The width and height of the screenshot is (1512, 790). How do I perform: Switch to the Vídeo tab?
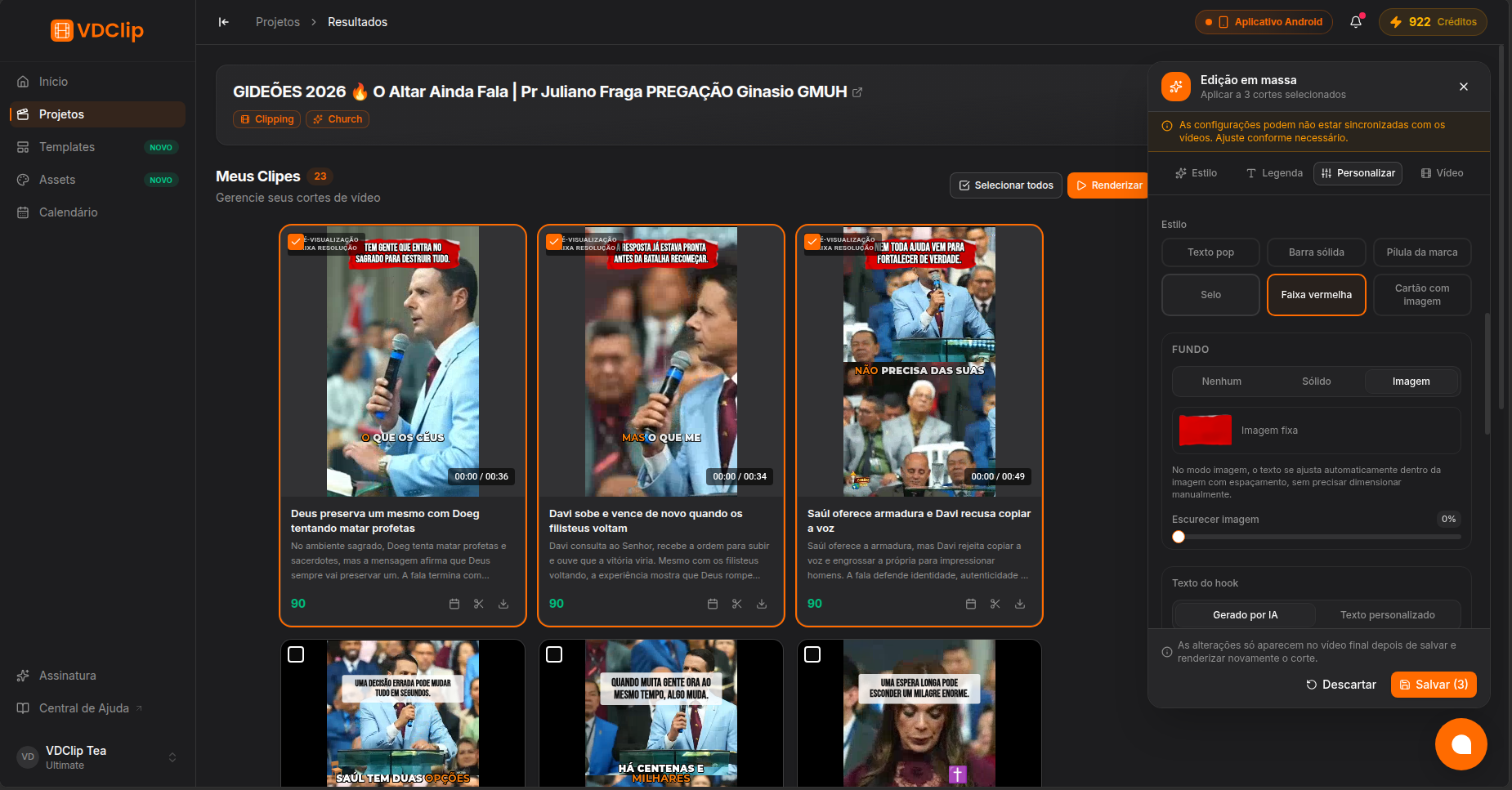1442,173
